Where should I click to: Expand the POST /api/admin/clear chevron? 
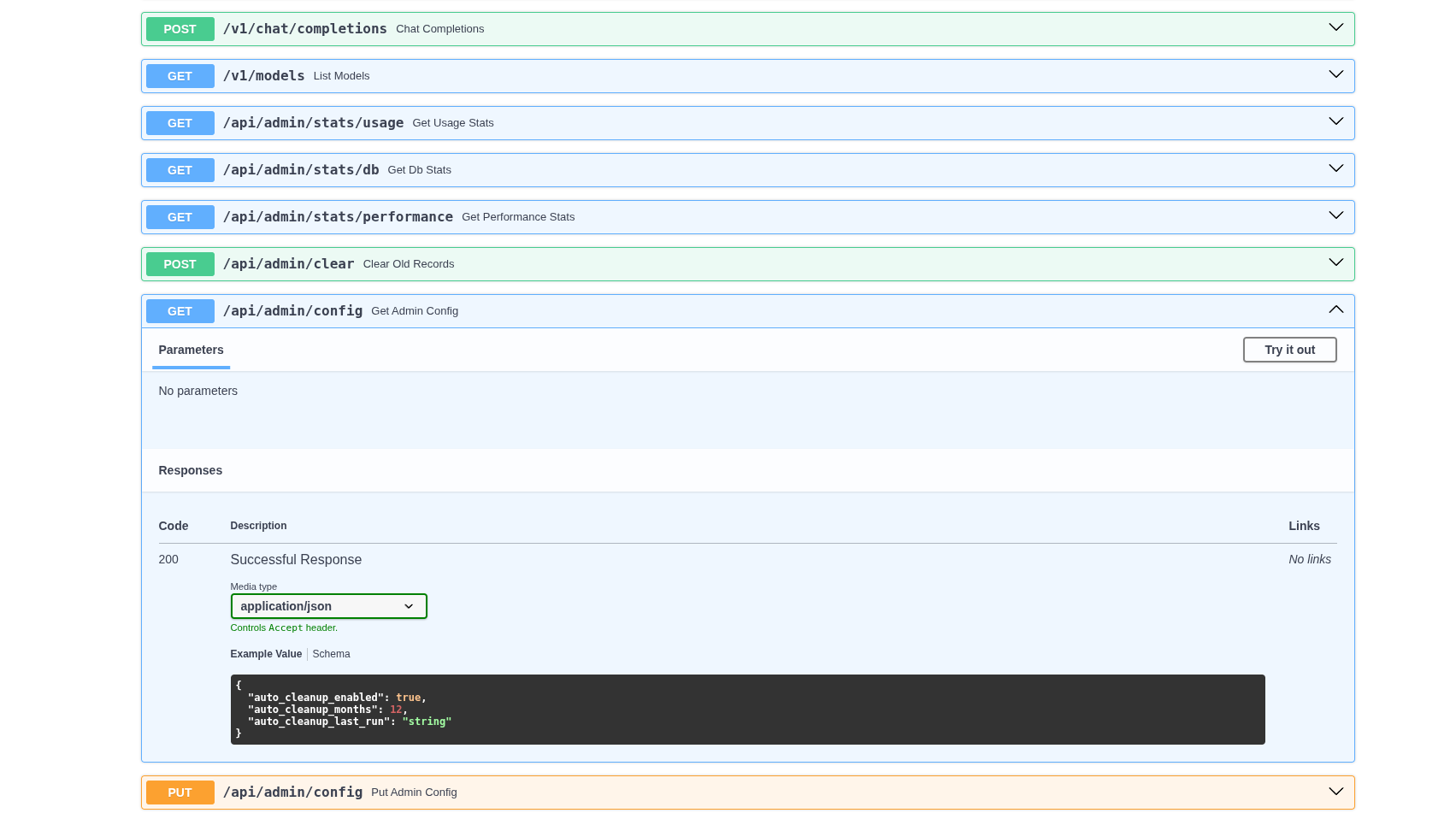pyautogui.click(x=1335, y=263)
